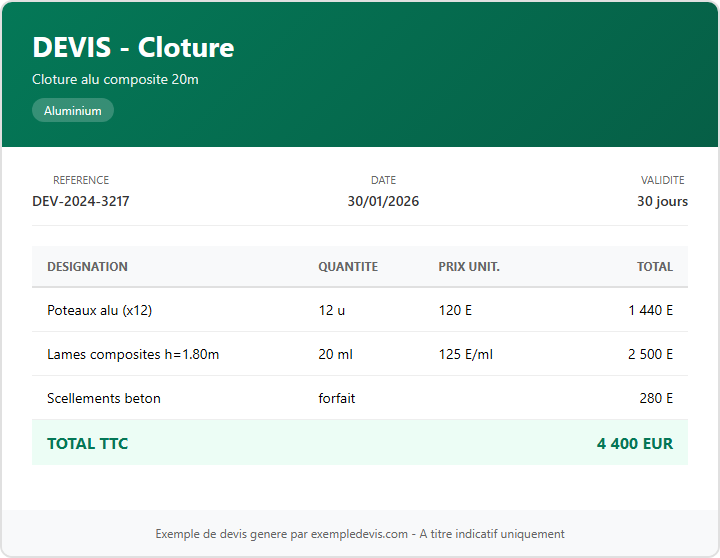Click the 12 u quantity cell
Image resolution: width=720 pixels, height=558 pixels.
332,310
